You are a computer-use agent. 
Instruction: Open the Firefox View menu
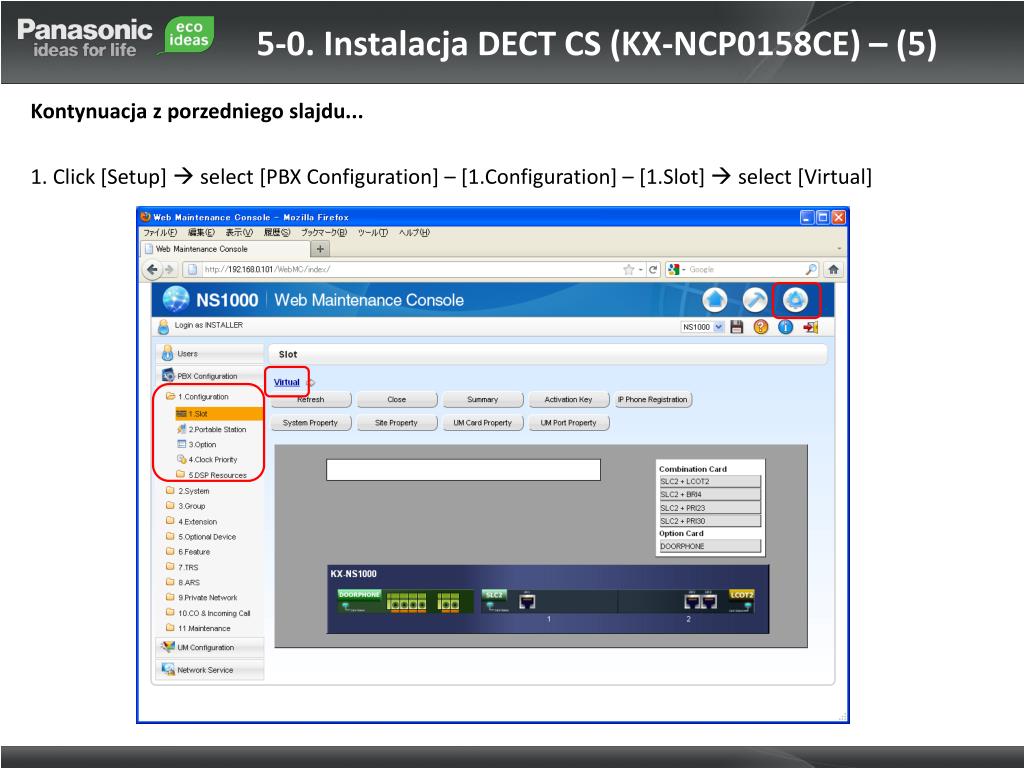coord(239,232)
